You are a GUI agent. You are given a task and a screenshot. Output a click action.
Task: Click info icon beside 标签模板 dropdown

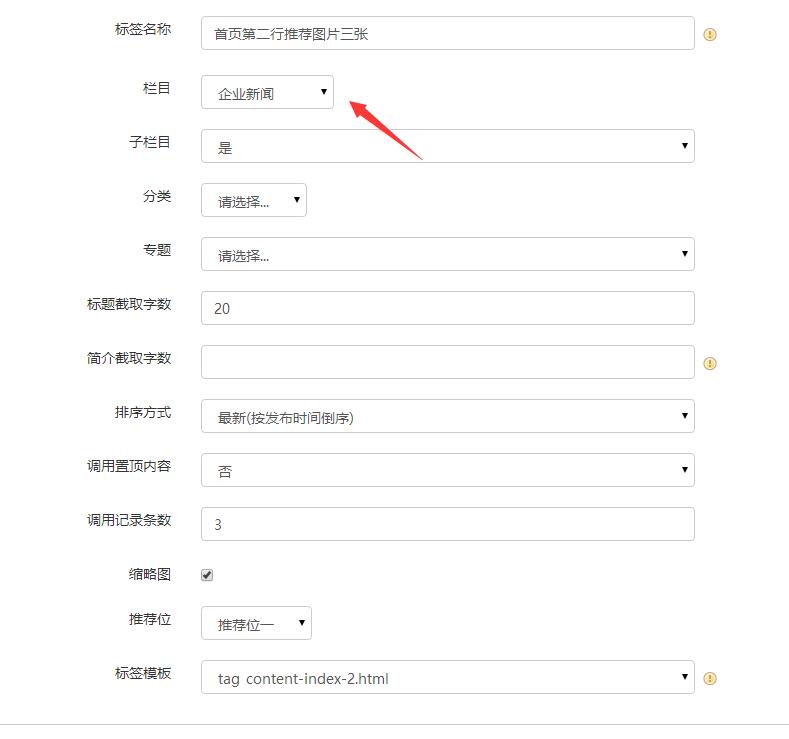(710, 678)
